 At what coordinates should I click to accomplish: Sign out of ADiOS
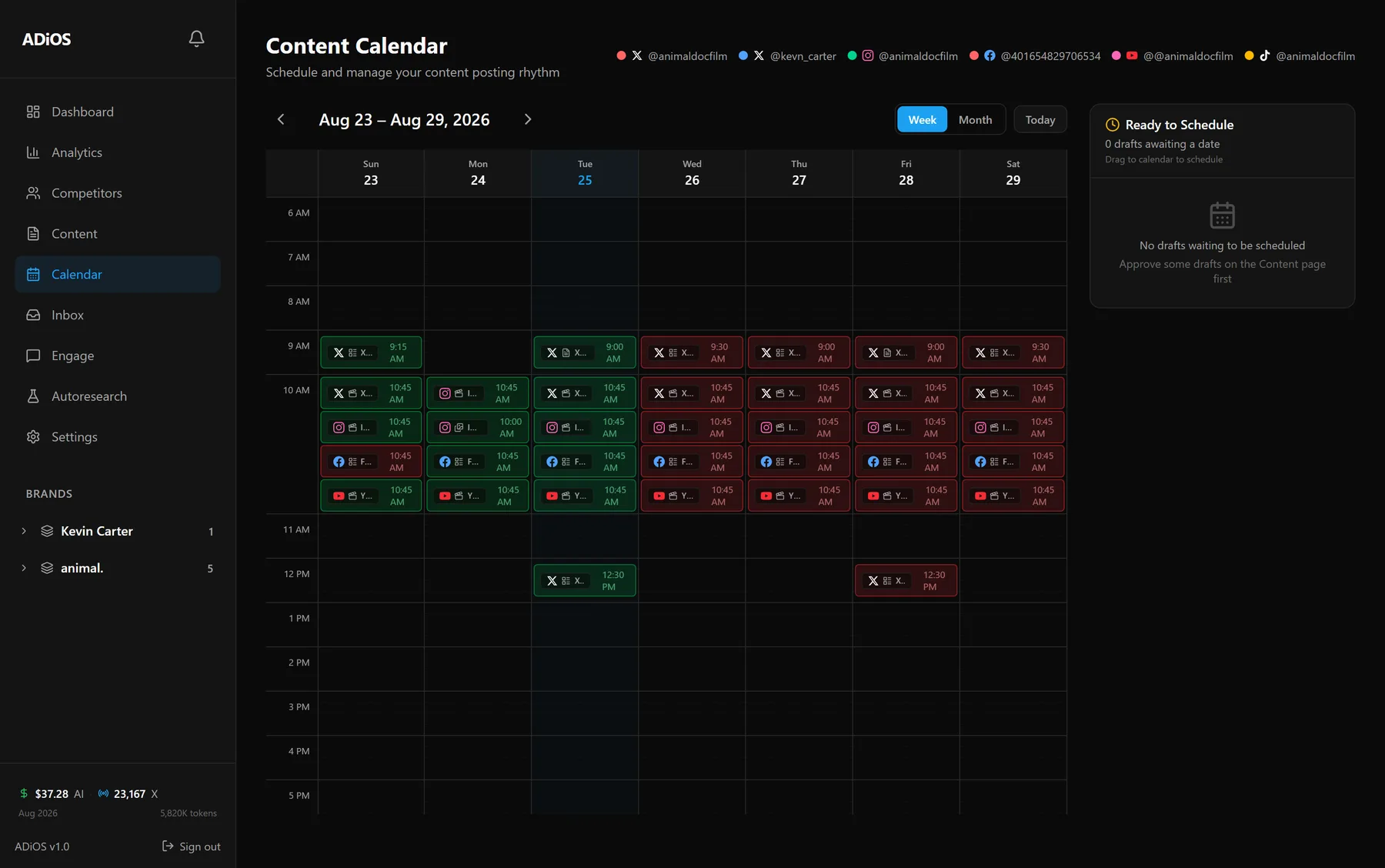tap(192, 846)
